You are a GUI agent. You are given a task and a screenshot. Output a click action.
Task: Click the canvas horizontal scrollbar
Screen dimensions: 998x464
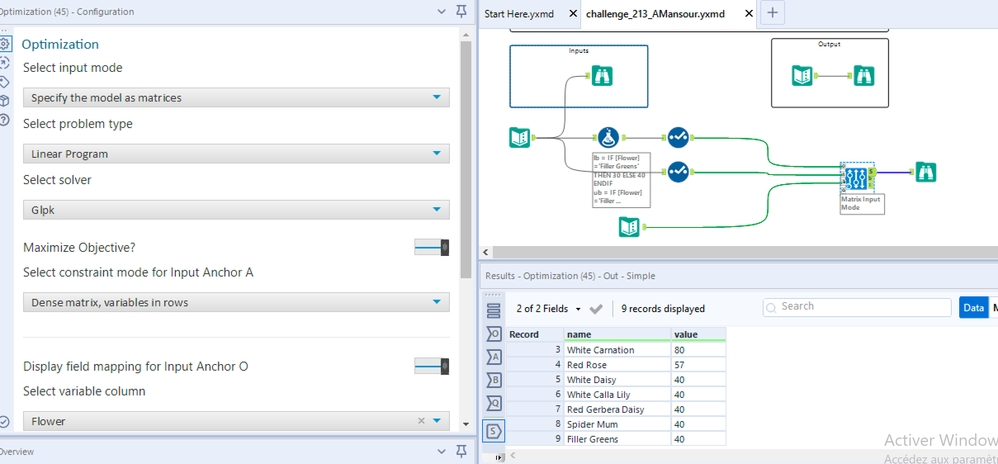[x=745, y=253]
